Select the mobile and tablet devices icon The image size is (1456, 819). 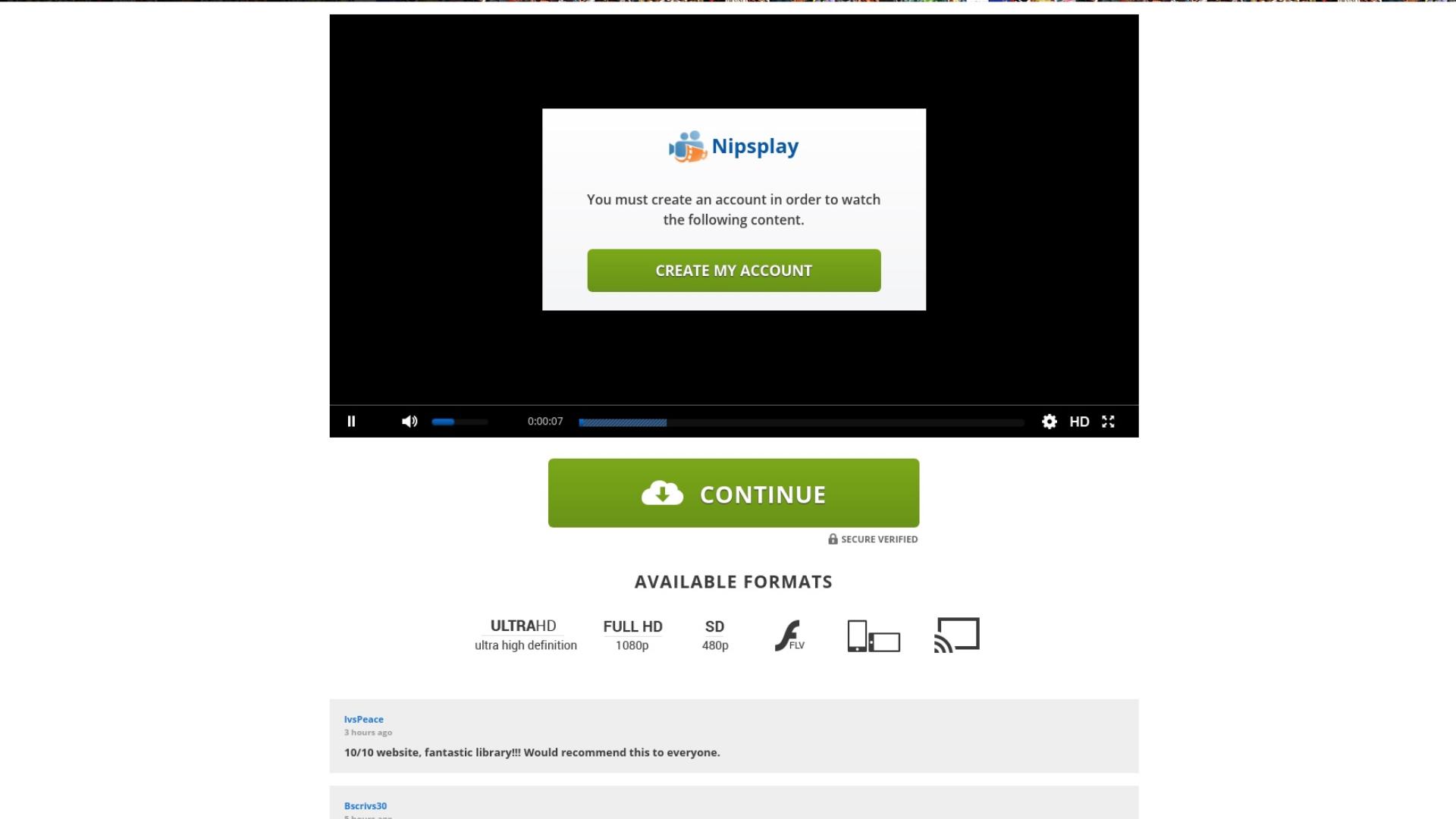pos(874,635)
